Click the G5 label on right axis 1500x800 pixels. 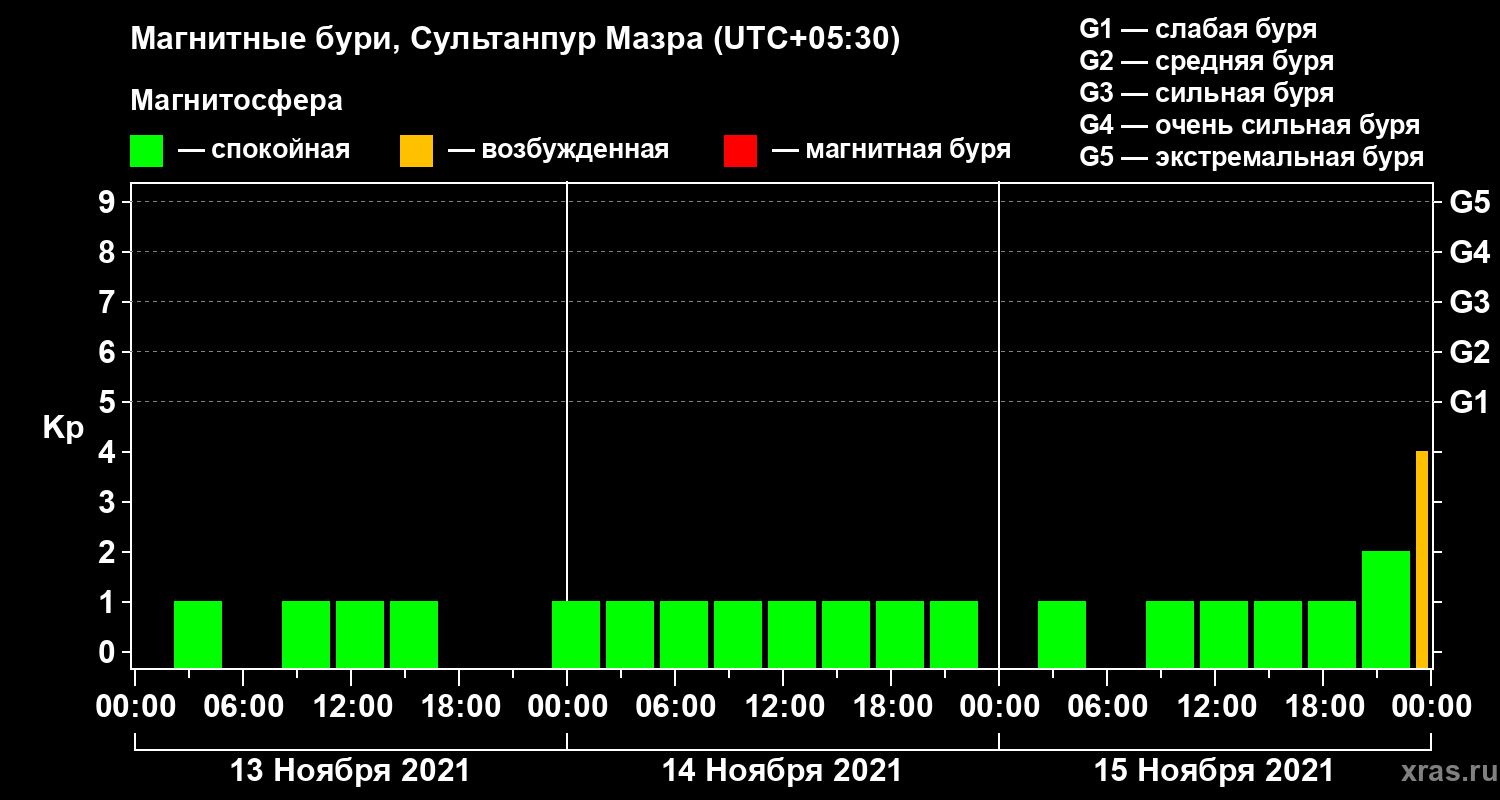pyautogui.click(x=1470, y=203)
